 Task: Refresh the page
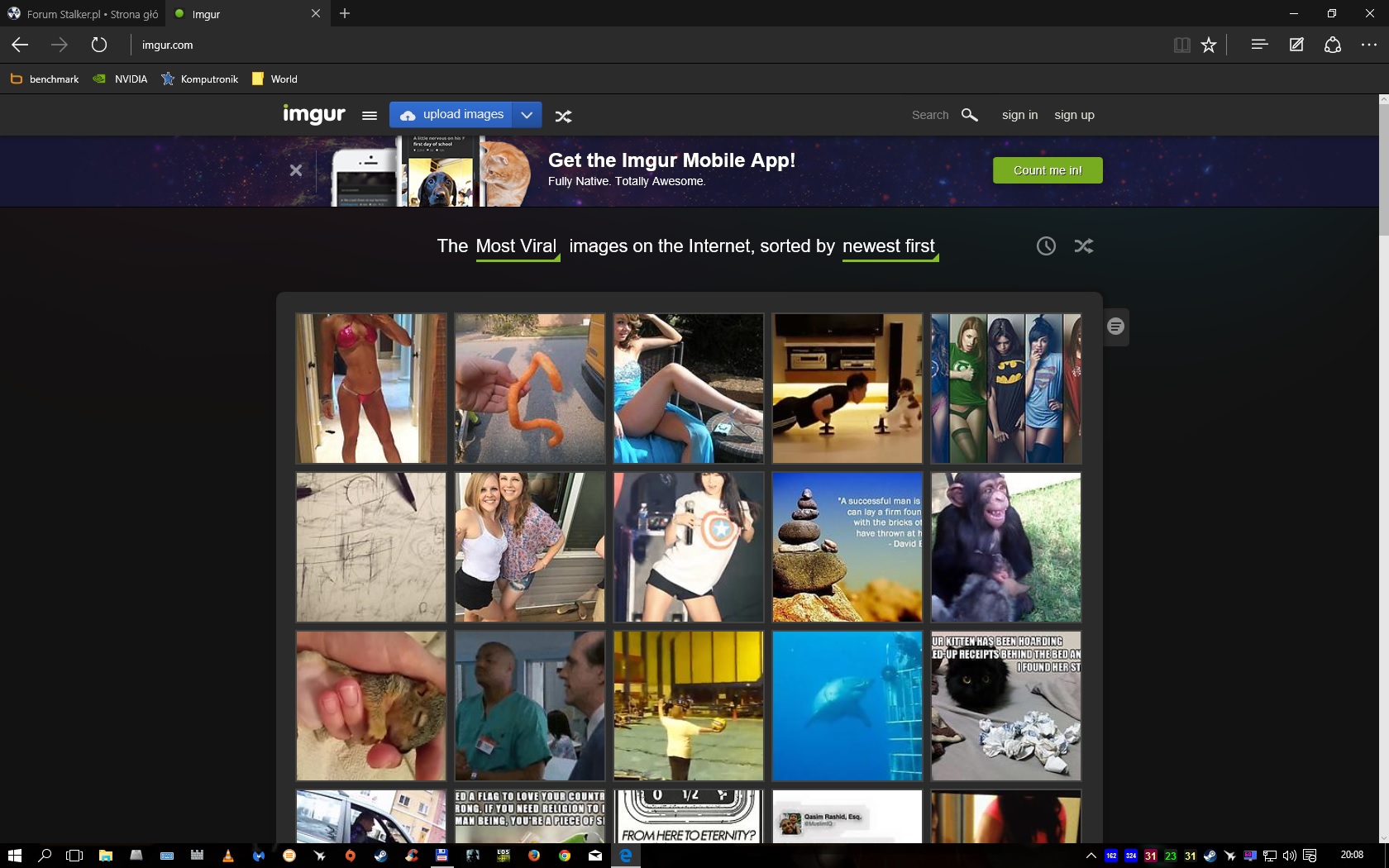(99, 45)
